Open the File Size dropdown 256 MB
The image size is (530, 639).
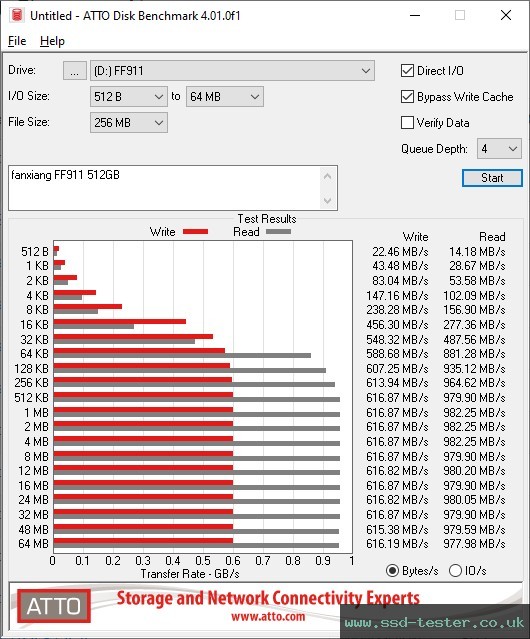coord(129,123)
